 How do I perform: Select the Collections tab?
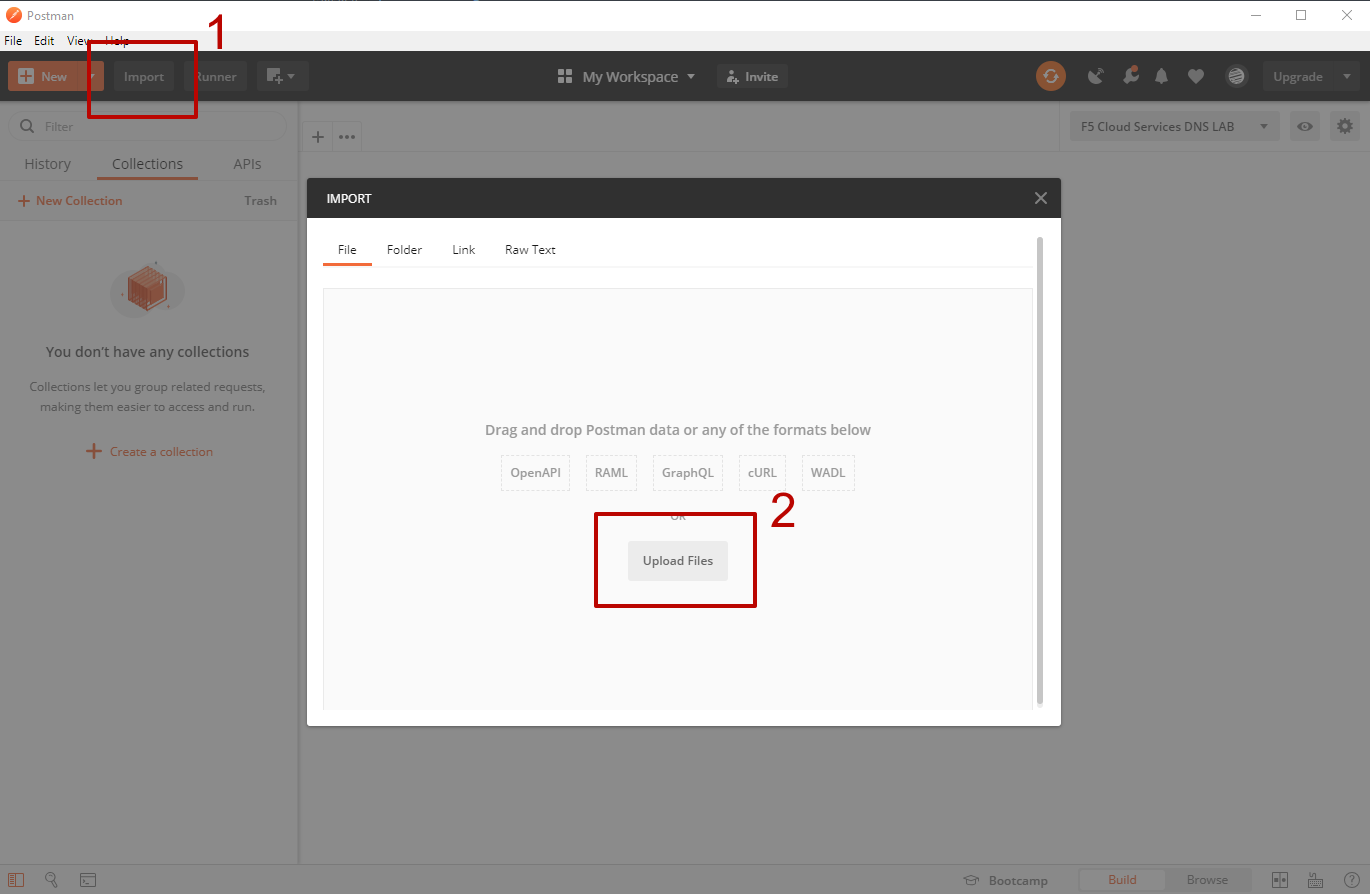[147, 164]
